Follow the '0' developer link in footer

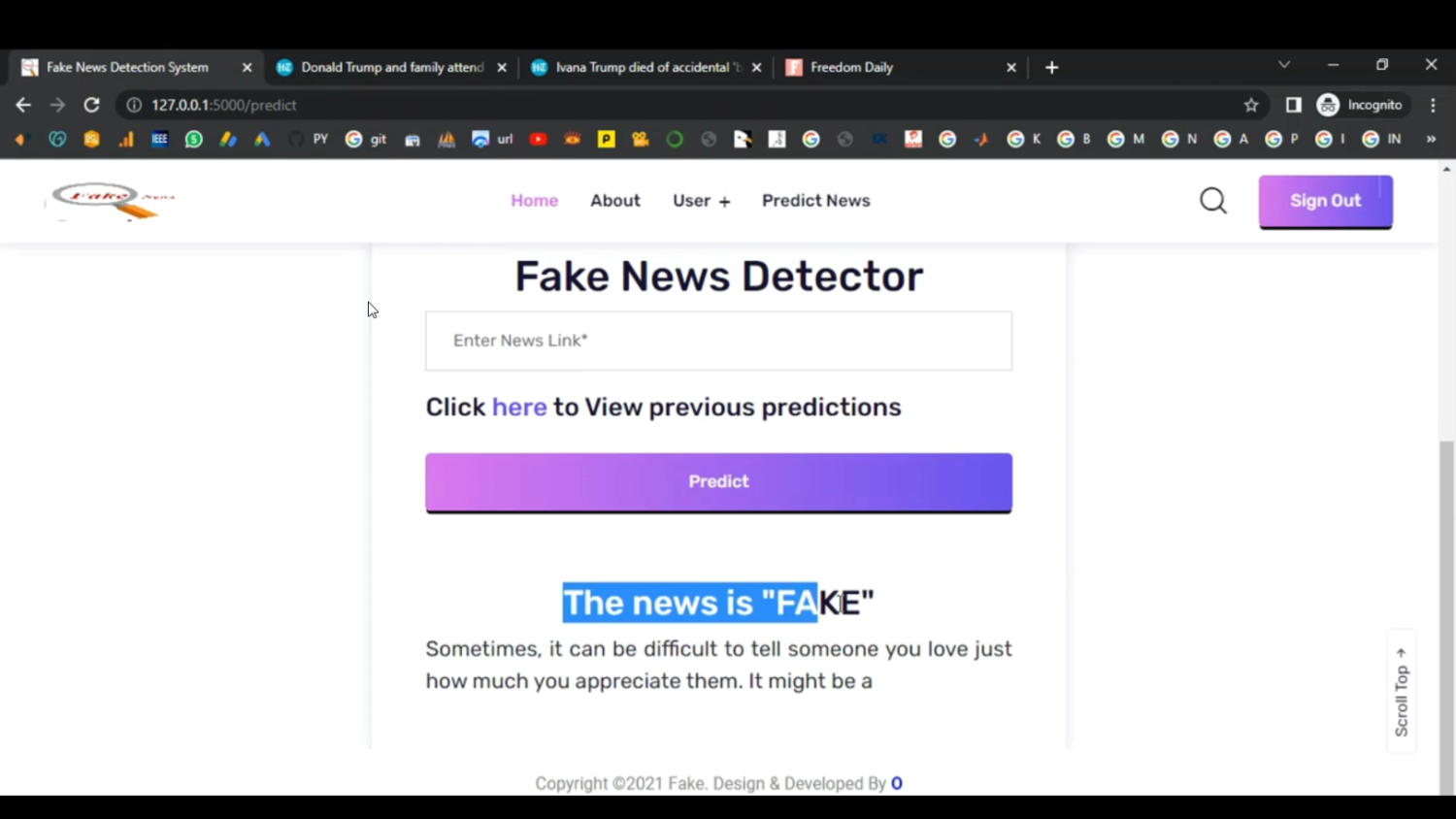(x=897, y=783)
